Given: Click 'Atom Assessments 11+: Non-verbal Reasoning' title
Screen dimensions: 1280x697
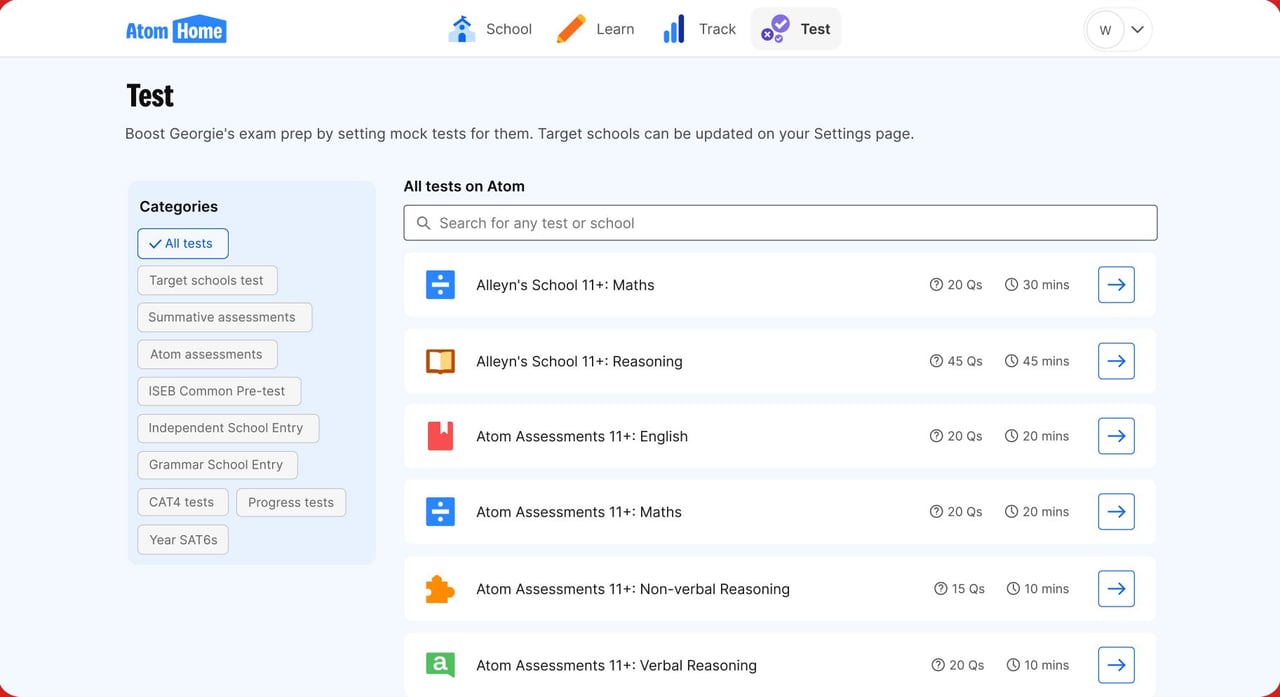Looking at the screenshot, I should [633, 589].
